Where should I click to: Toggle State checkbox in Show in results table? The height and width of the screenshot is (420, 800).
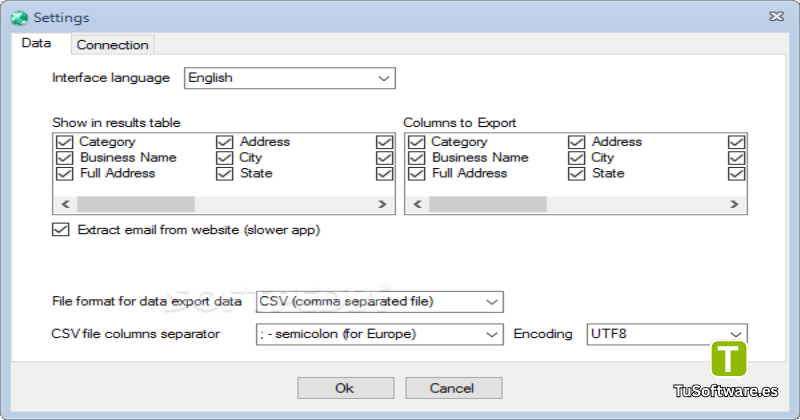pyautogui.click(x=224, y=174)
